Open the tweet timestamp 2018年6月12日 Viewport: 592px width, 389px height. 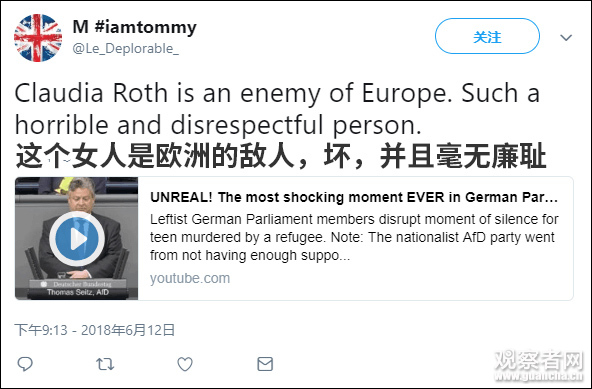[94, 330]
